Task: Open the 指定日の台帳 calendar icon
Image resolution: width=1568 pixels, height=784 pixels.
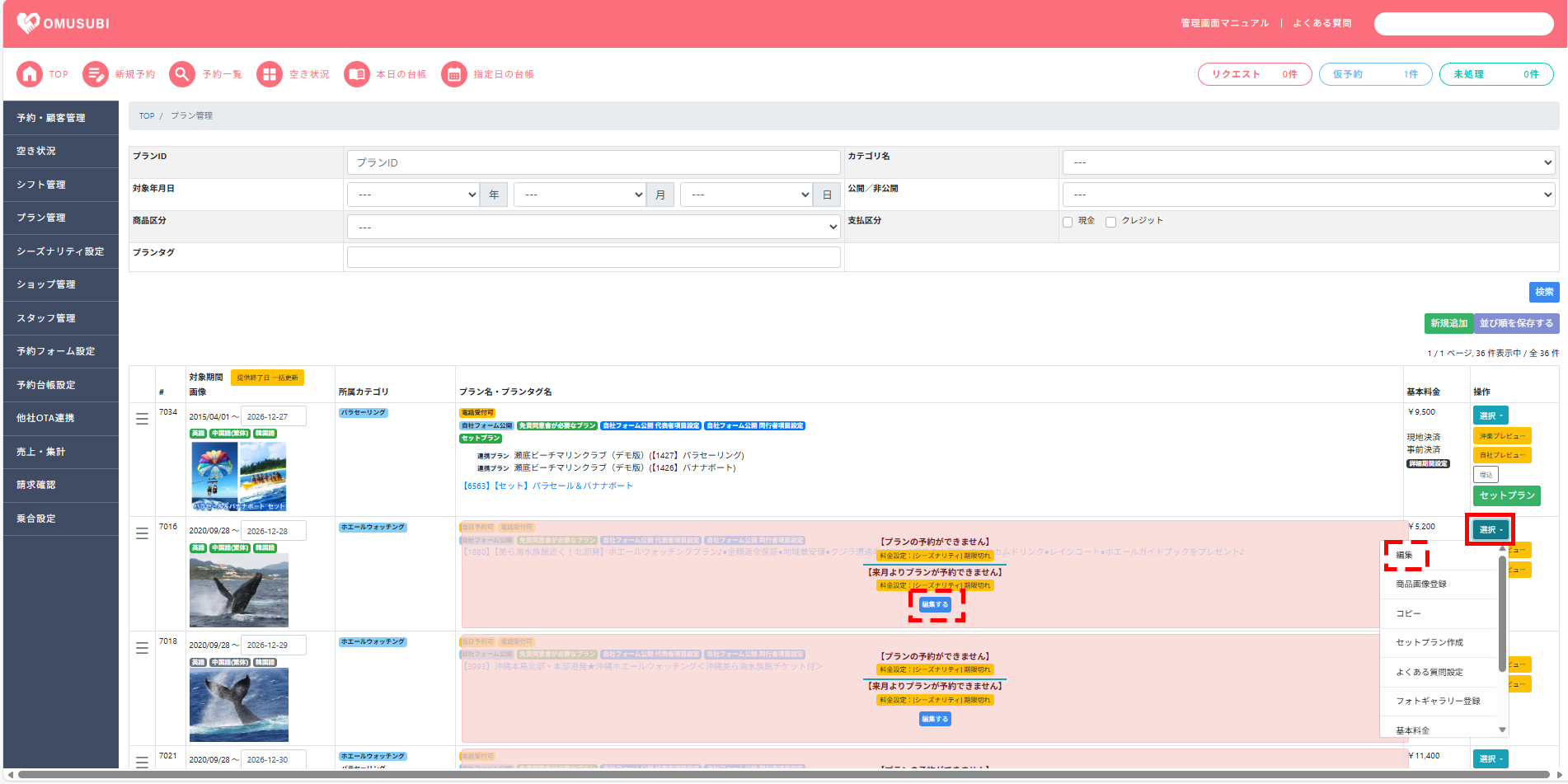Action: (x=453, y=74)
